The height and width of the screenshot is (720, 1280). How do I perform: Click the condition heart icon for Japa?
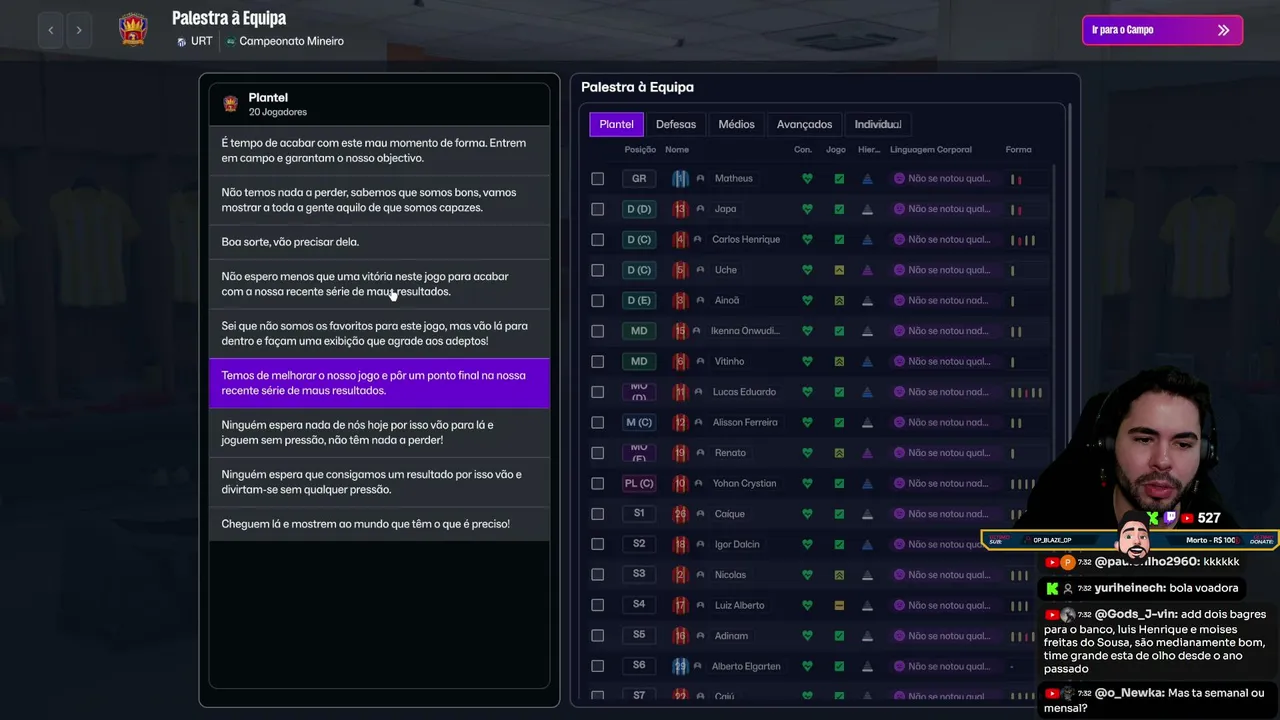click(807, 209)
